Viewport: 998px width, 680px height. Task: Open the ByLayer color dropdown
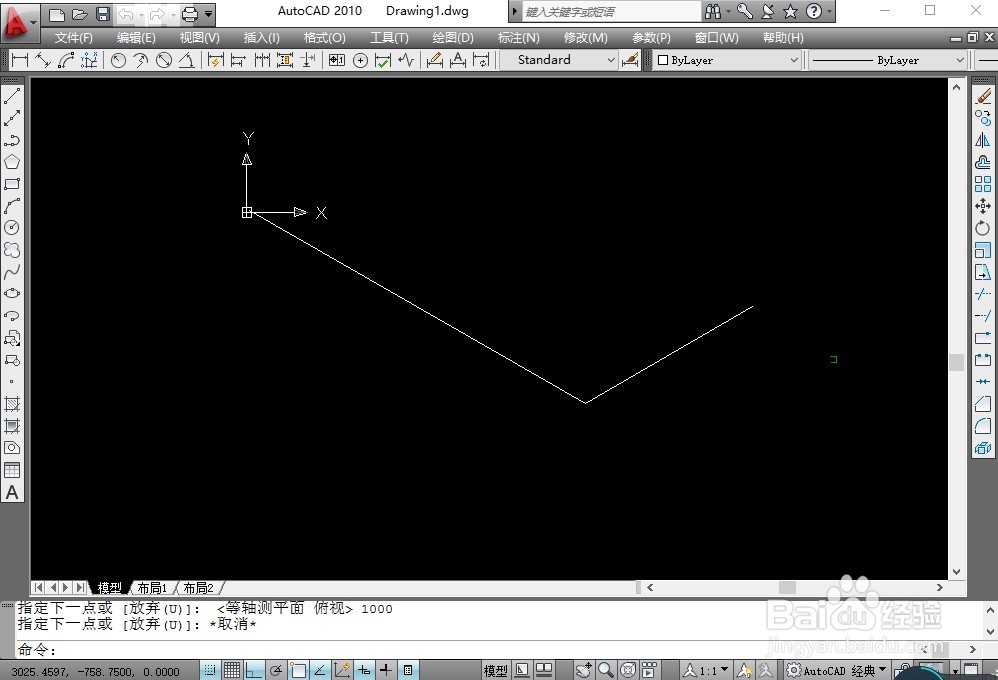[793, 60]
